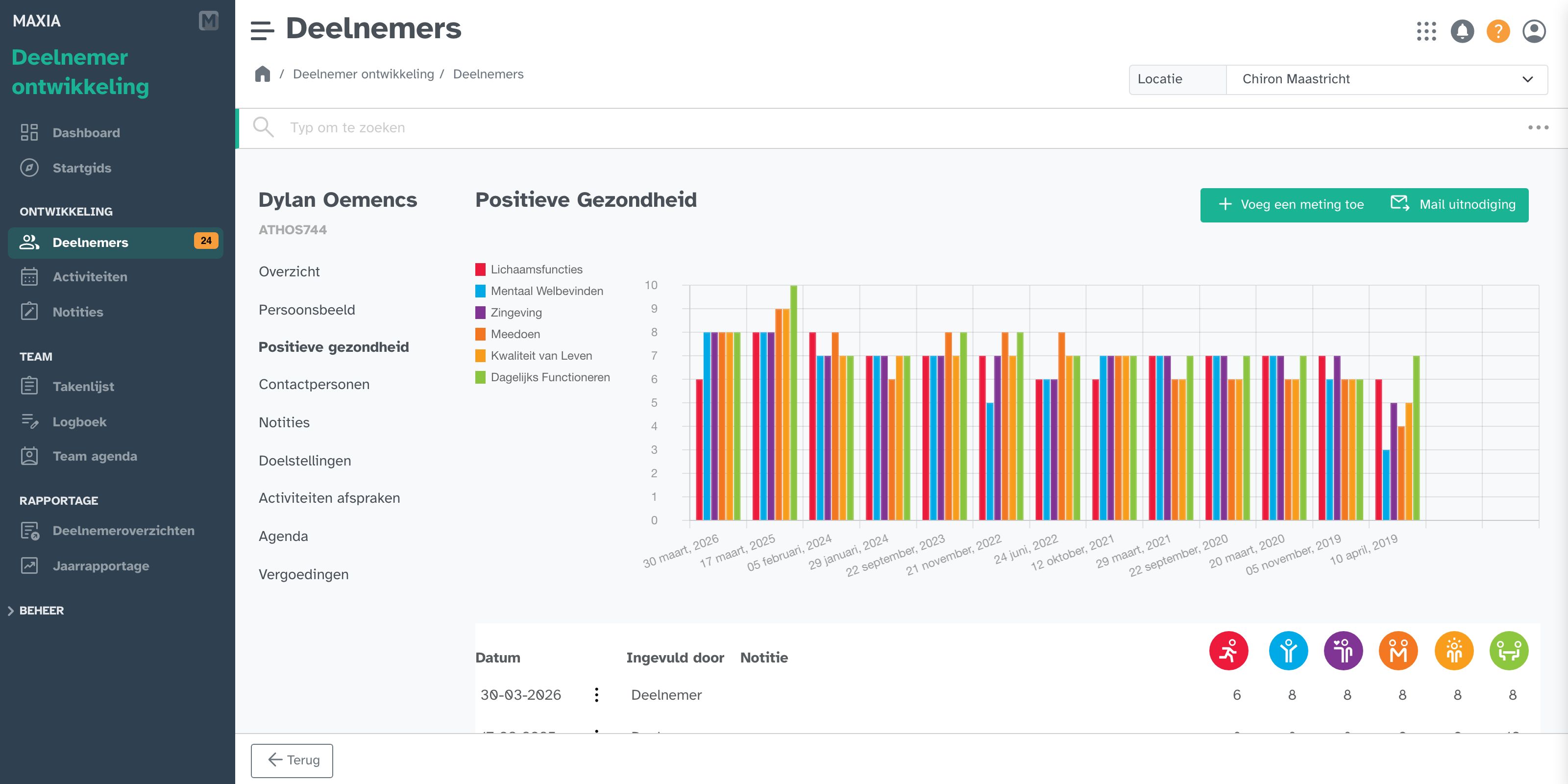
Task: Switch to the Overzicht tab
Action: pos(289,271)
